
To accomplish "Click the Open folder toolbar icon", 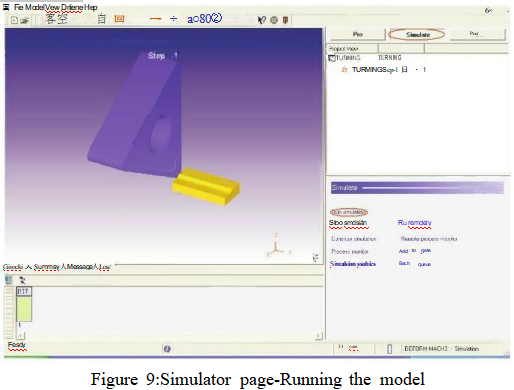I will pos(24,20).
